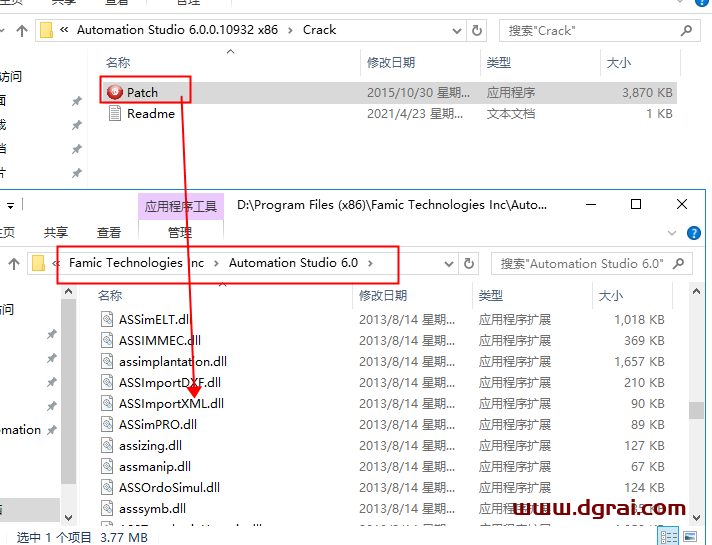
Task: Click the ASSIMMEC.dll file icon
Action: pyautogui.click(x=107, y=340)
